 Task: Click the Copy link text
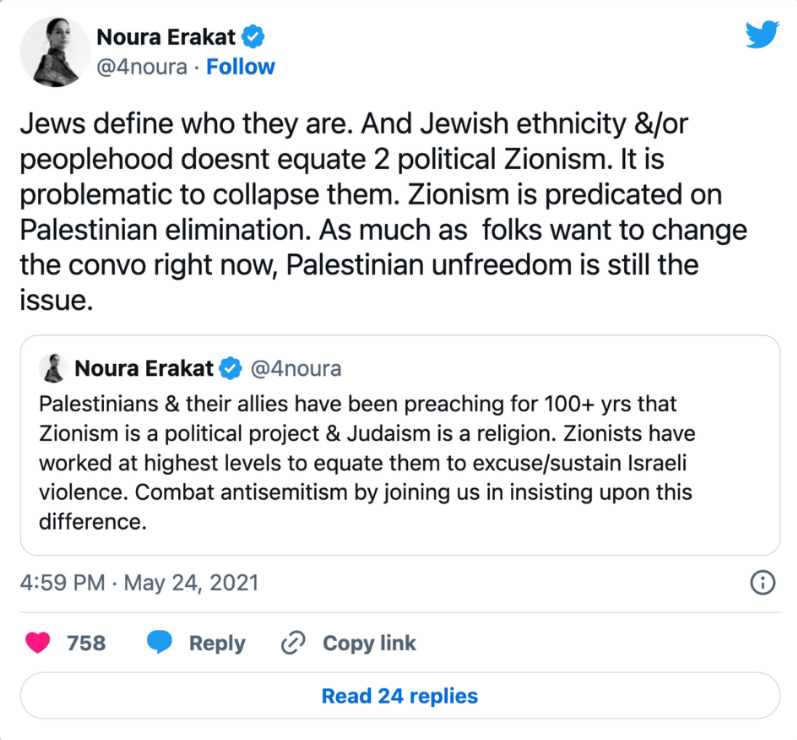(x=369, y=643)
